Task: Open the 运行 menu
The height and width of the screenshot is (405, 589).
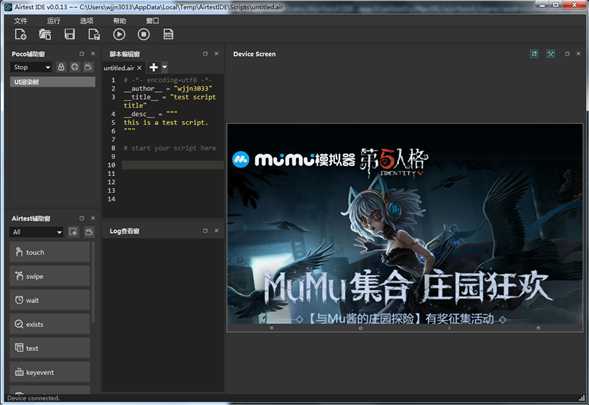Action: coord(53,21)
